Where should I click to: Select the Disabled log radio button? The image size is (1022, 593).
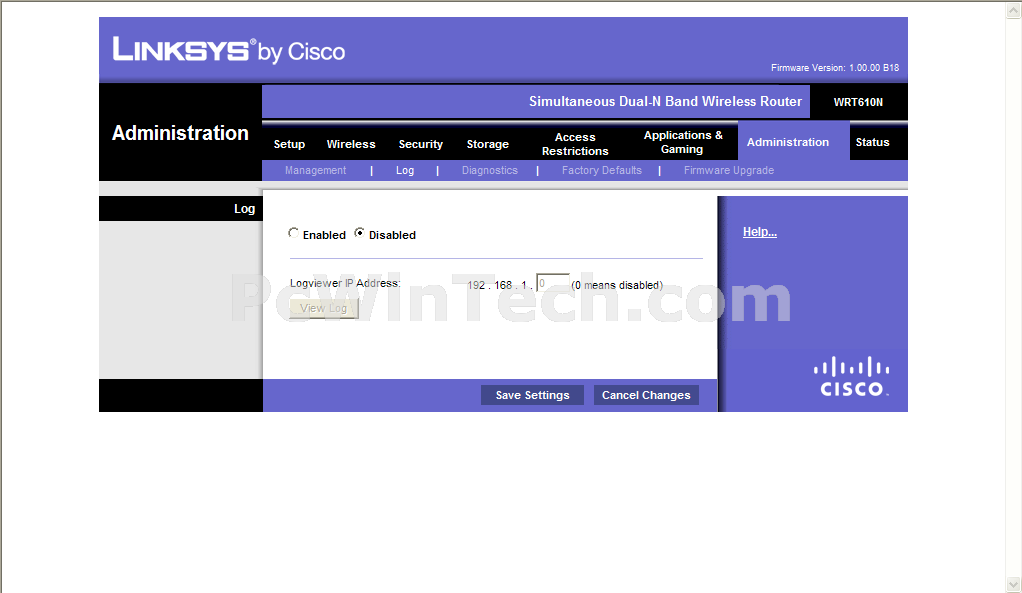pos(359,233)
